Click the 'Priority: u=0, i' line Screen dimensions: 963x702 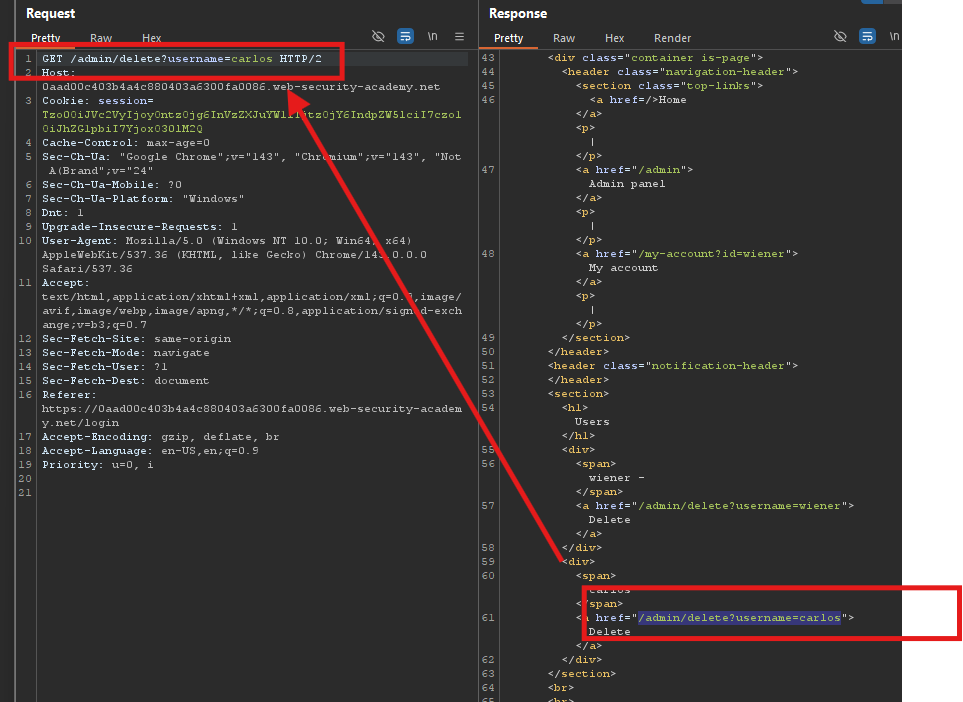click(x=98, y=465)
